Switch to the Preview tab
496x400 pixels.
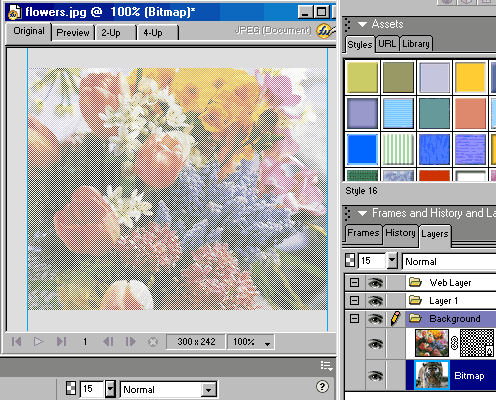(73, 33)
